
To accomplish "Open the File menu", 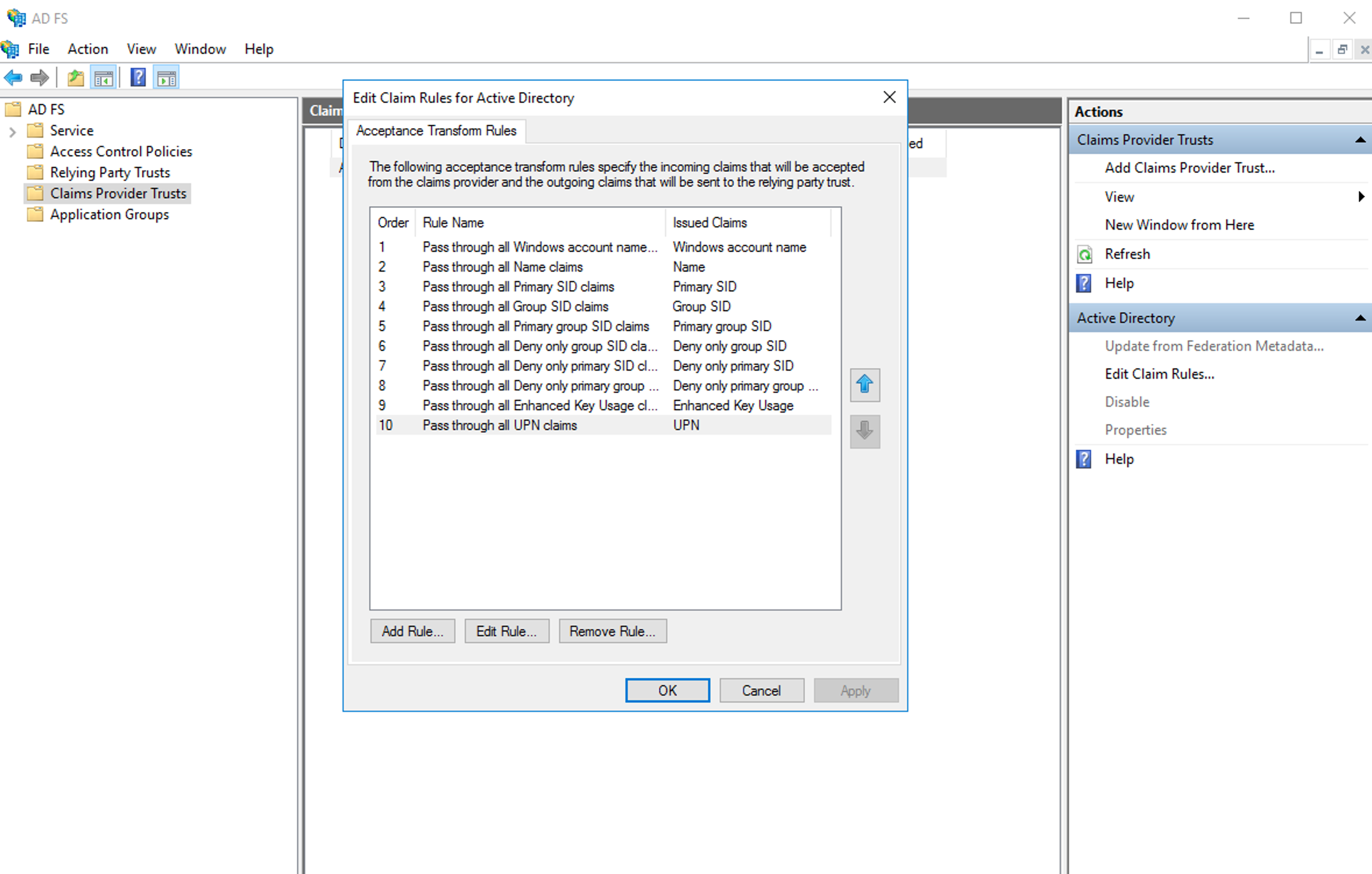I will pyautogui.click(x=38, y=49).
